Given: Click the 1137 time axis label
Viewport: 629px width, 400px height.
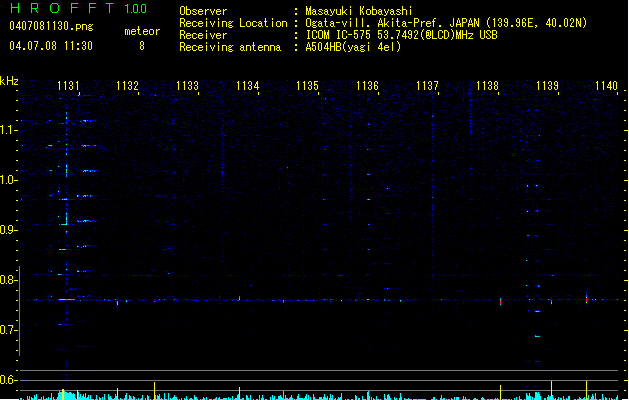Looking at the screenshot, I should coord(427,85).
